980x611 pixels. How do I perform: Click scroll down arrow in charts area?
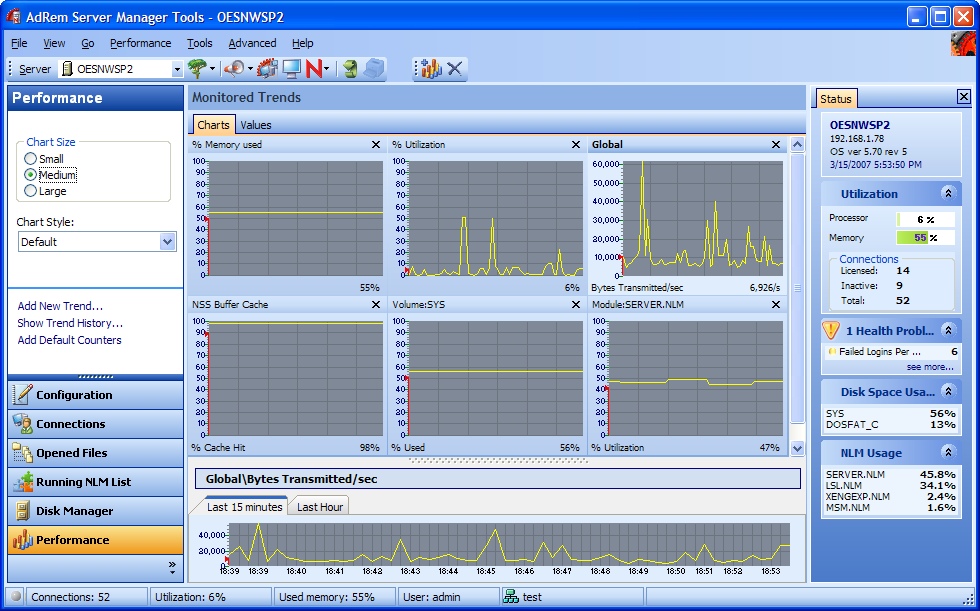click(x=797, y=447)
